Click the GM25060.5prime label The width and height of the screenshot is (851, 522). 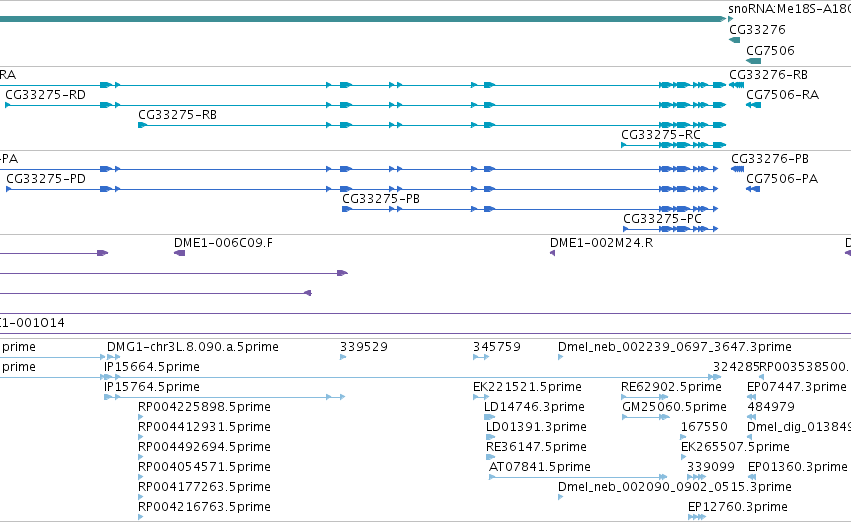point(674,407)
